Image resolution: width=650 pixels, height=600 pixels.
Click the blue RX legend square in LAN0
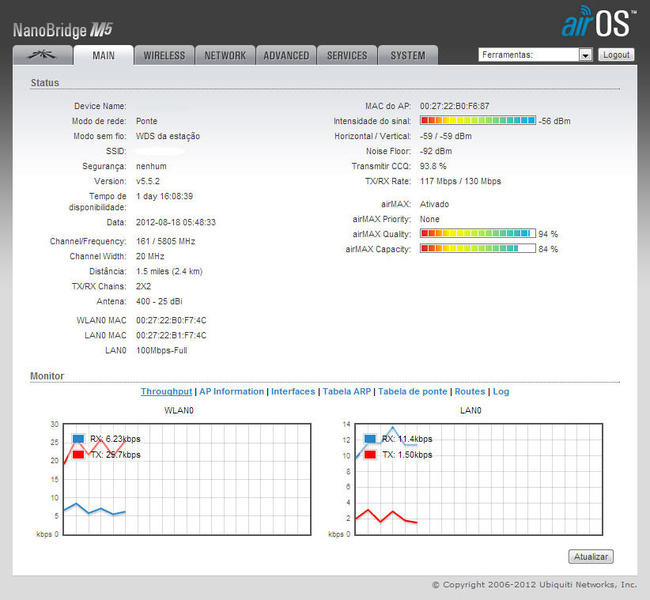point(370,439)
